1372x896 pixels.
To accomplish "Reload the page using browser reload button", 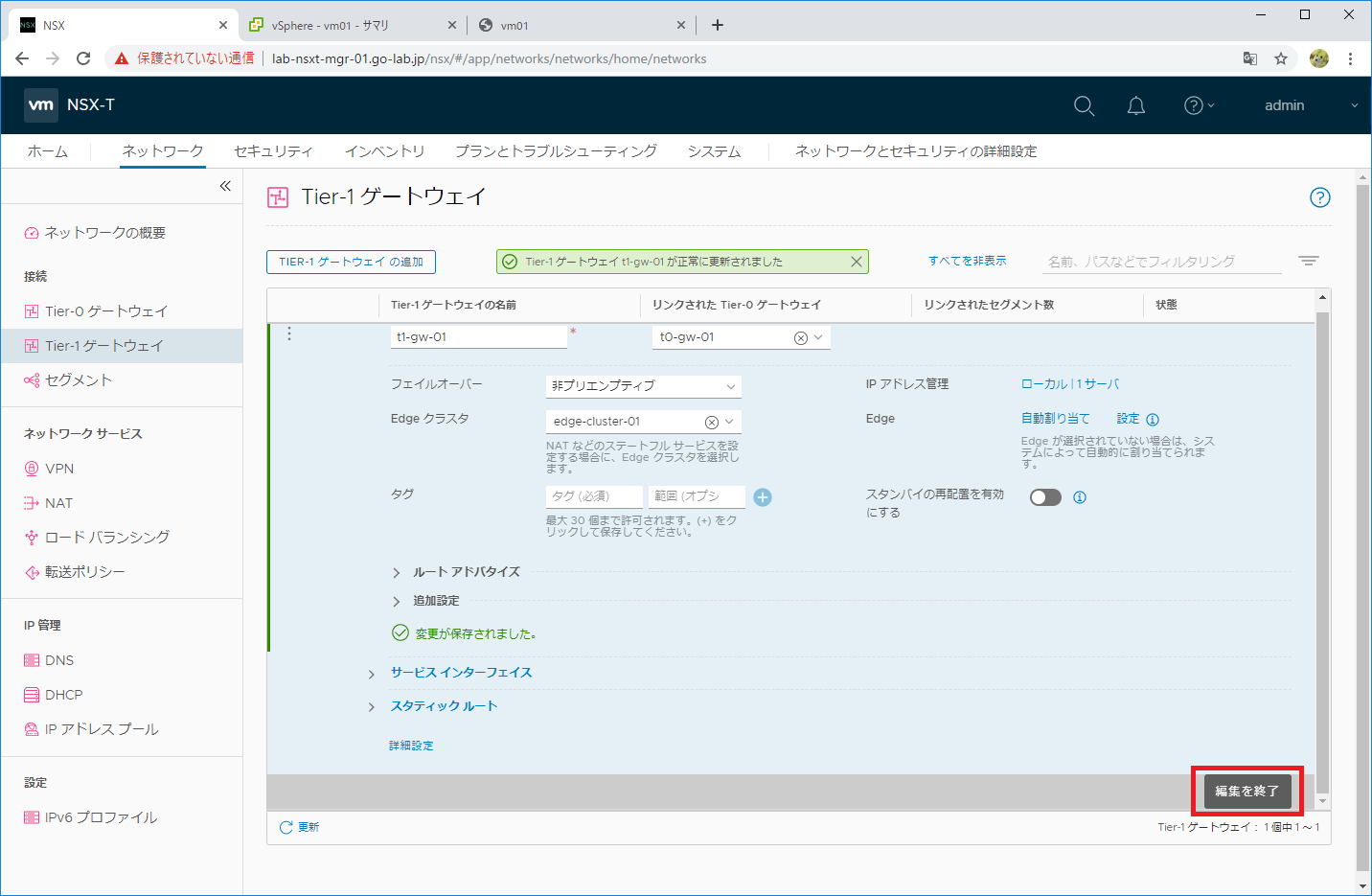I will pos(83,58).
